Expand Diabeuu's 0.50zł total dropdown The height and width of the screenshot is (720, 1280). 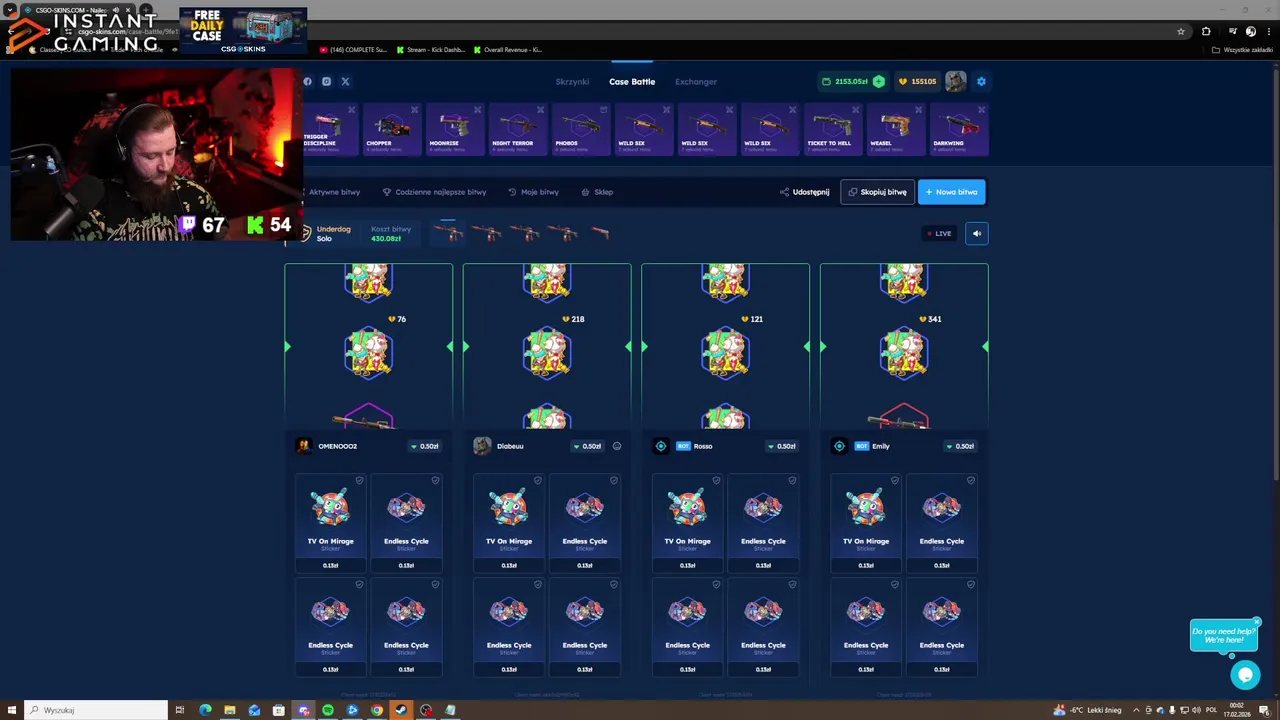[587, 446]
